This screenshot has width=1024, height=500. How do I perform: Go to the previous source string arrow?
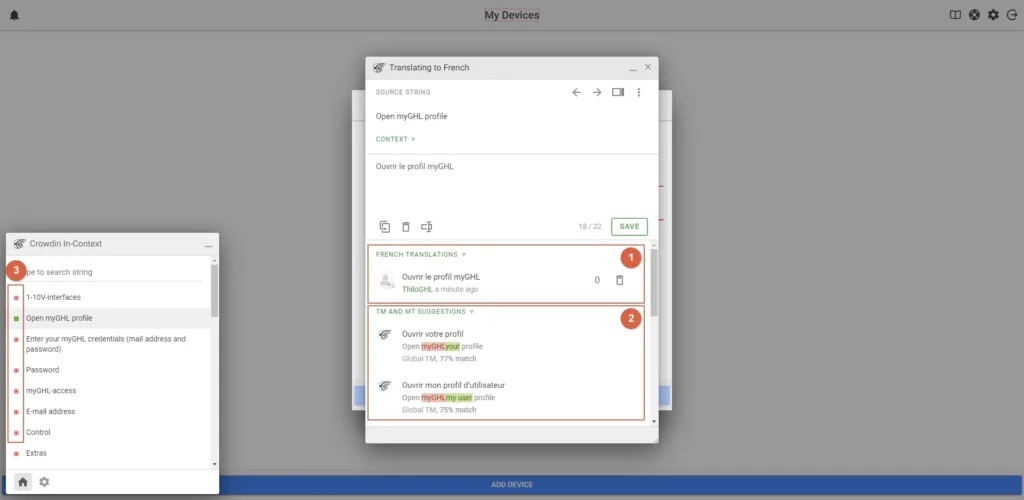[x=576, y=92]
